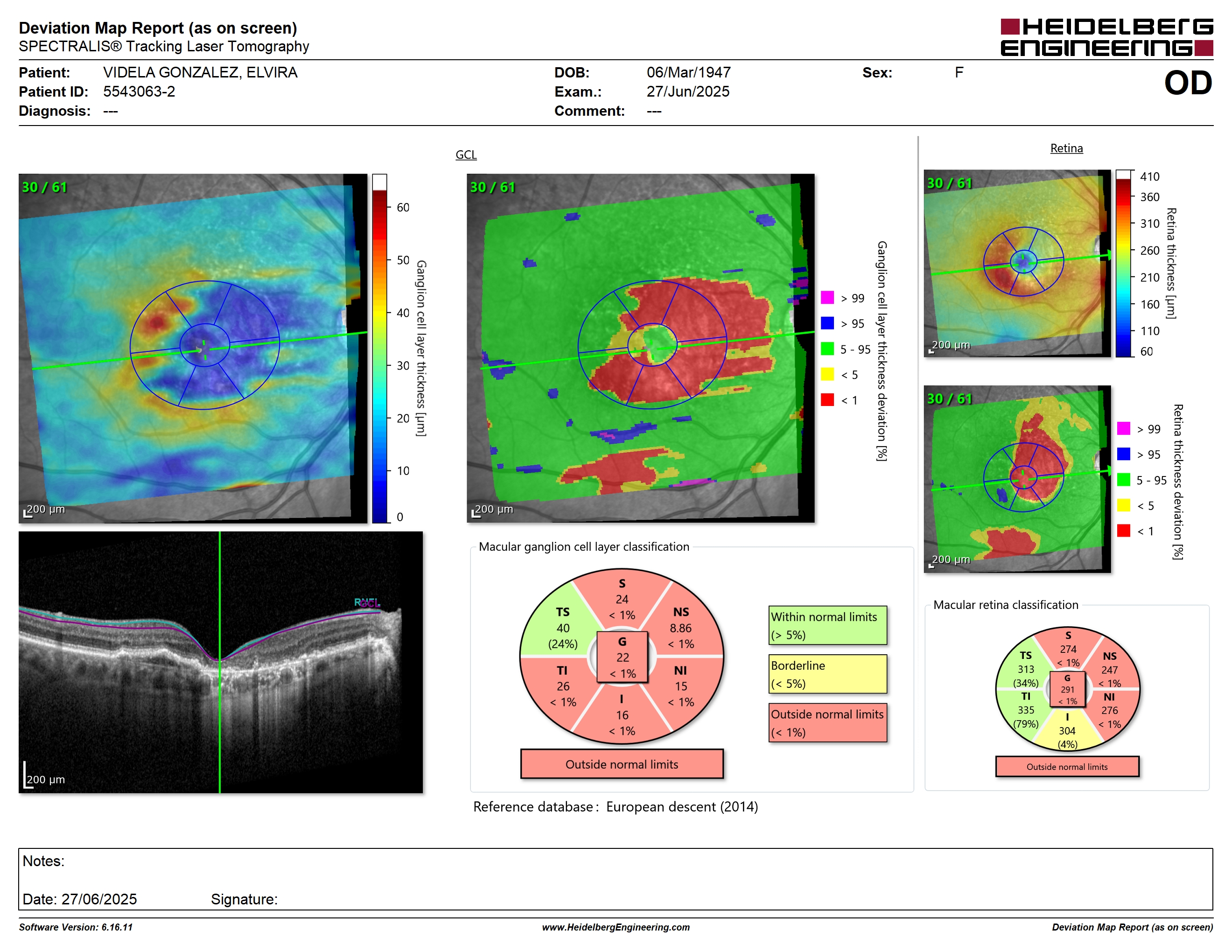Click the blue > 95 retina legend swatch
Screen dimensions: 1232x952
[x=1124, y=454]
